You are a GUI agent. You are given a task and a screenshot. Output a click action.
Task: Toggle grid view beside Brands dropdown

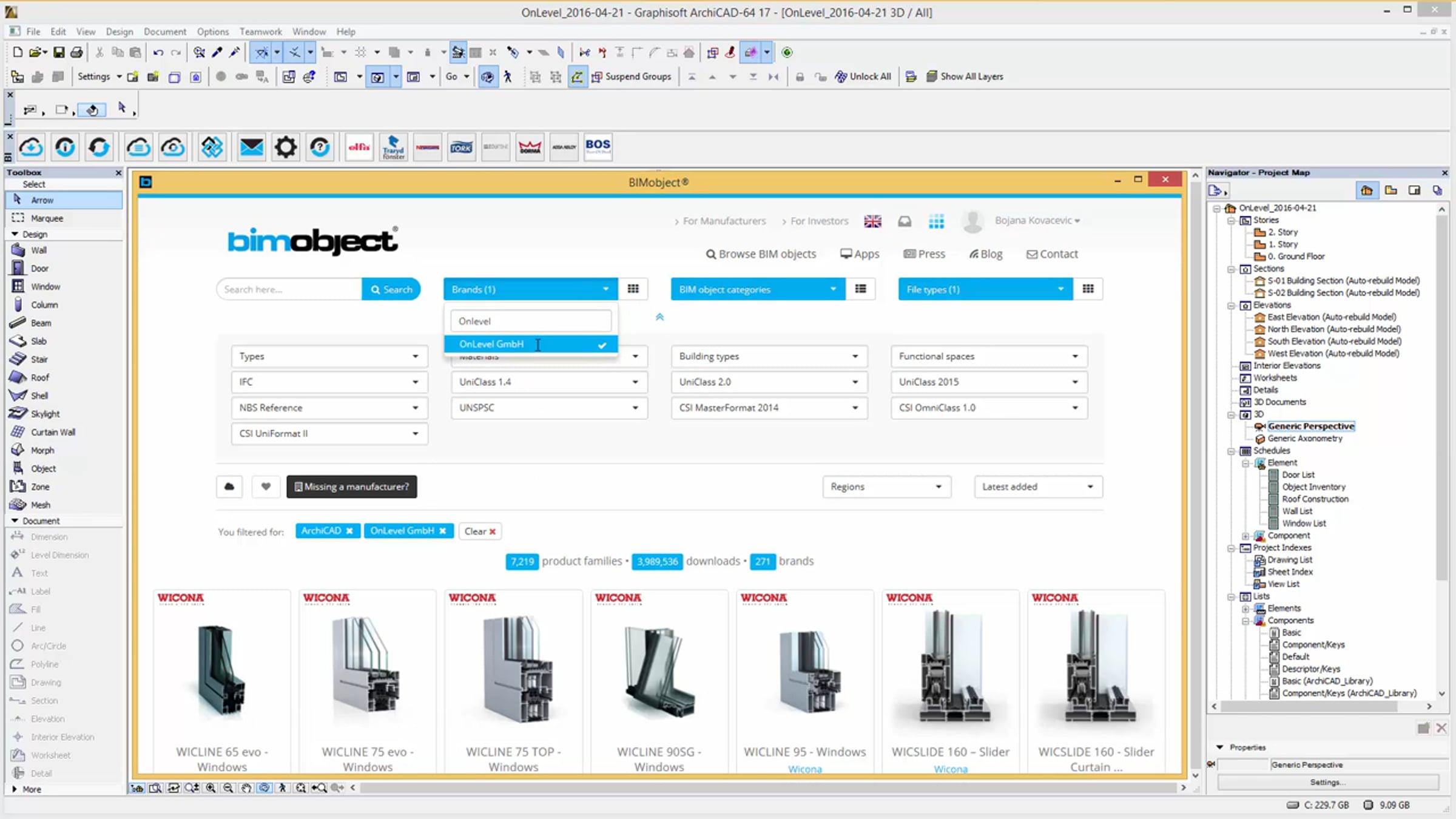click(633, 289)
